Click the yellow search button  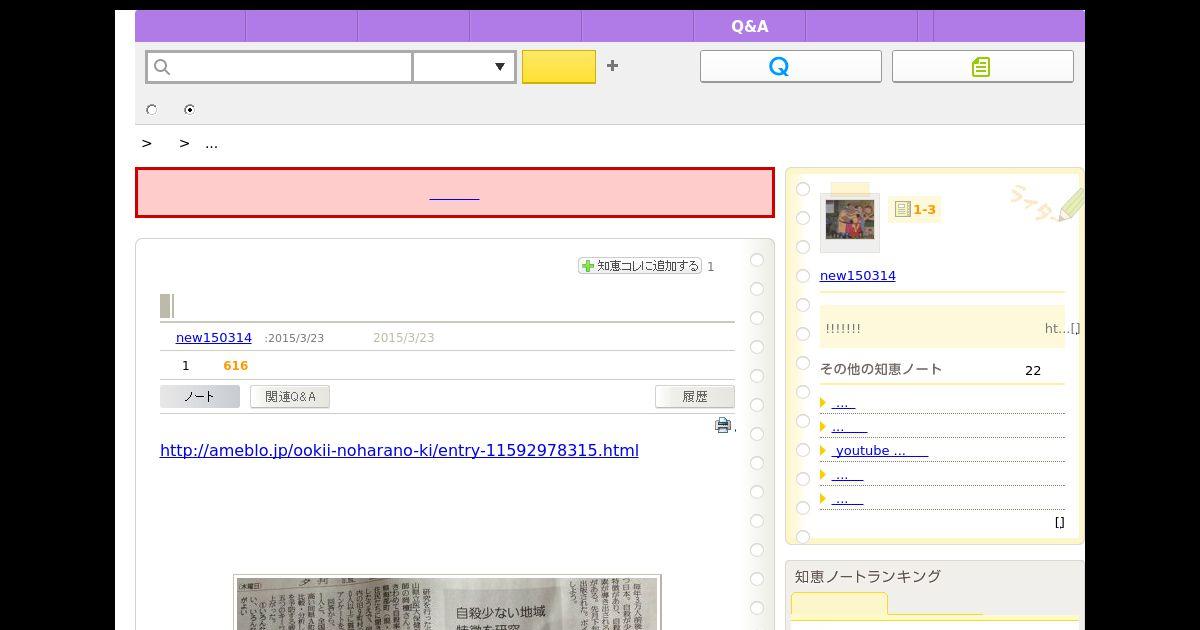pos(559,67)
